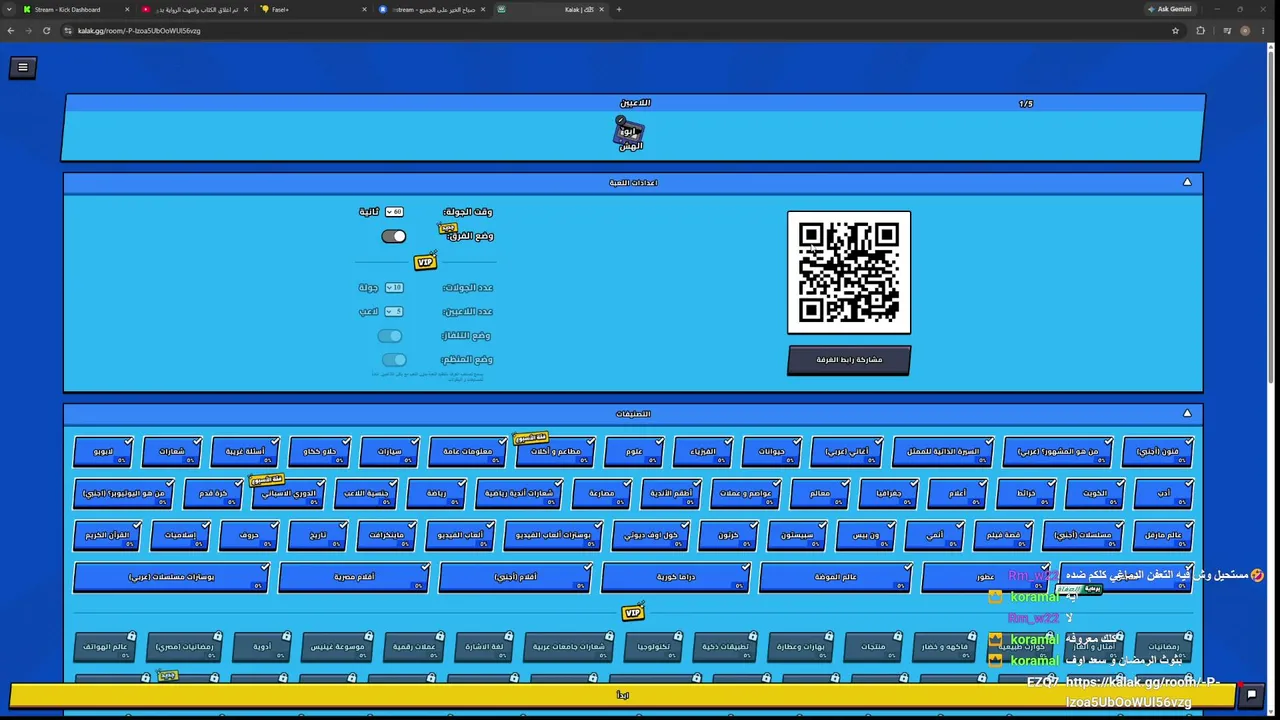
Task: Click locked category منتجات
Action: point(874,647)
